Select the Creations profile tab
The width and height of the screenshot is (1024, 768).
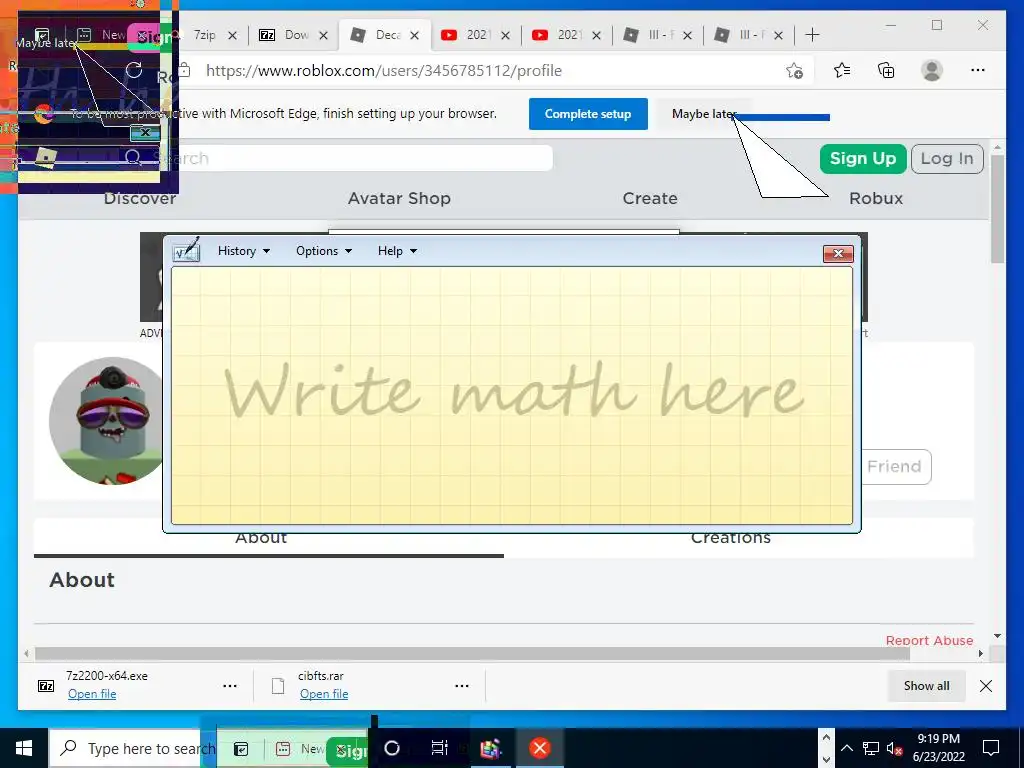[731, 537]
